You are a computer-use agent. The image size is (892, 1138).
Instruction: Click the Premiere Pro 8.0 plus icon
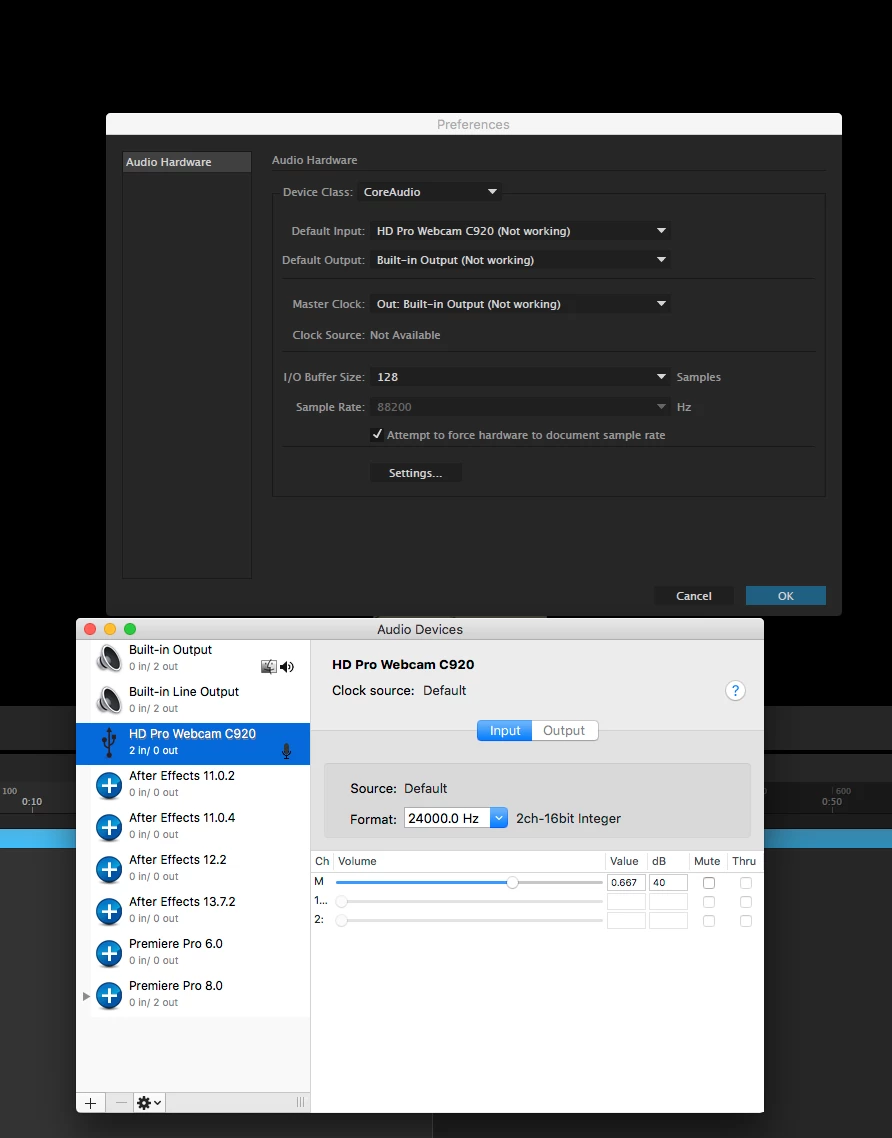(110, 995)
